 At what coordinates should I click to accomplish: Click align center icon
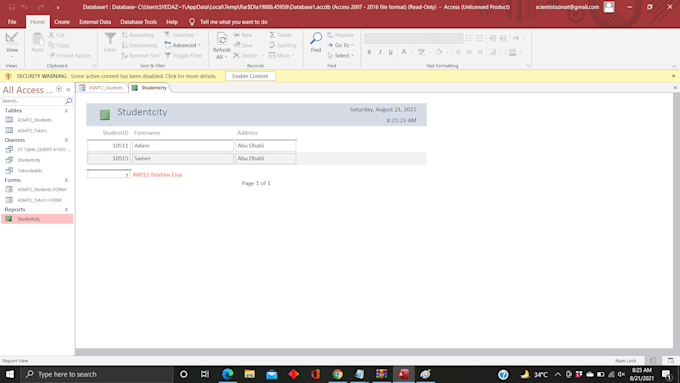[x=469, y=52]
